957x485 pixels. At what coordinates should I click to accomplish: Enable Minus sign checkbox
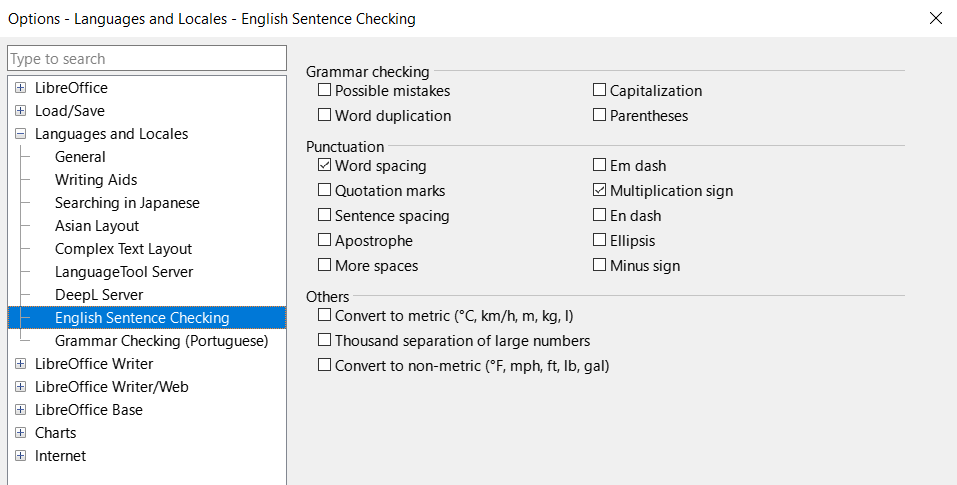(x=599, y=265)
